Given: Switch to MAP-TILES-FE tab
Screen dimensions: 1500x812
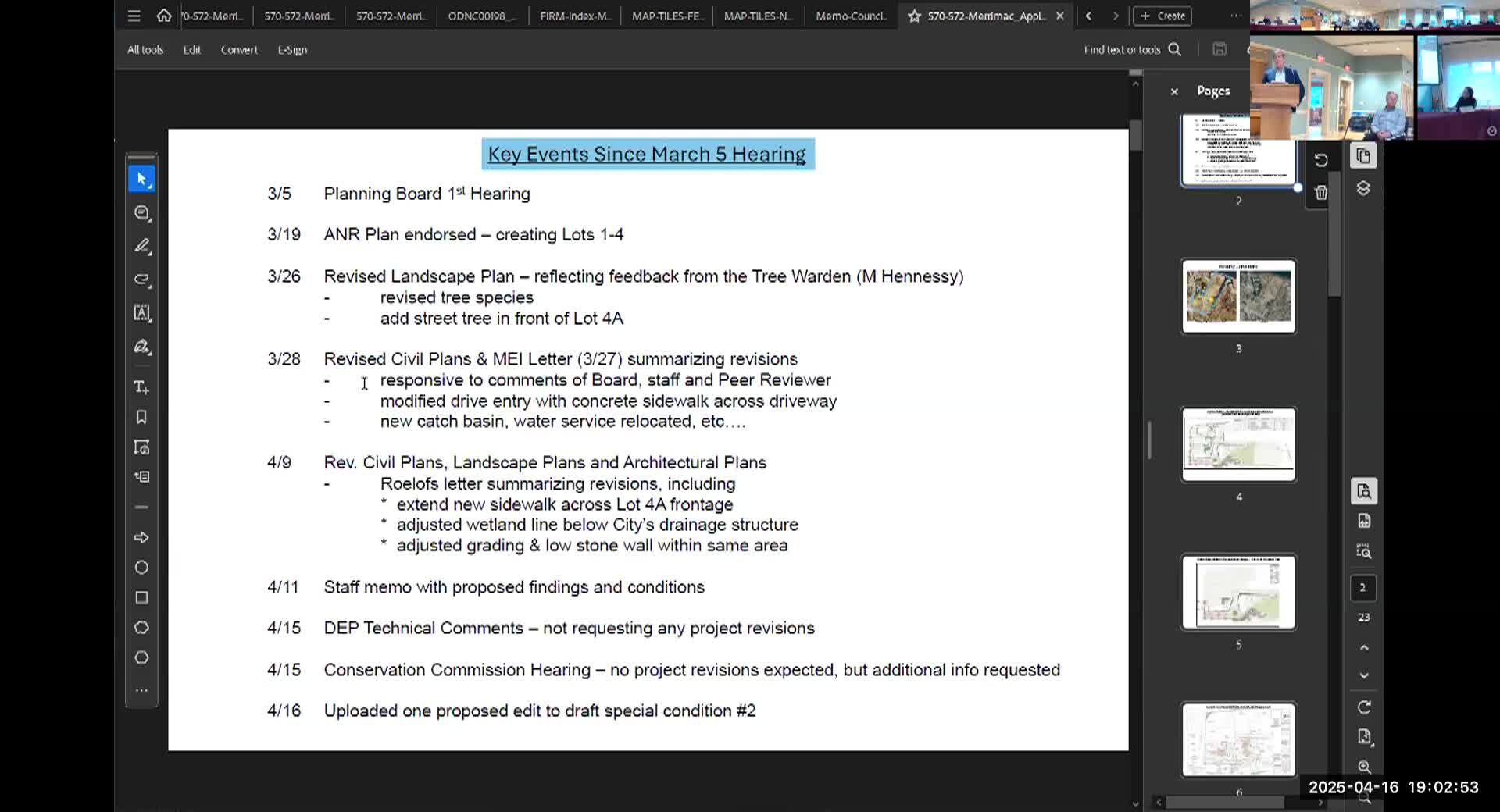Looking at the screenshot, I should tap(667, 16).
